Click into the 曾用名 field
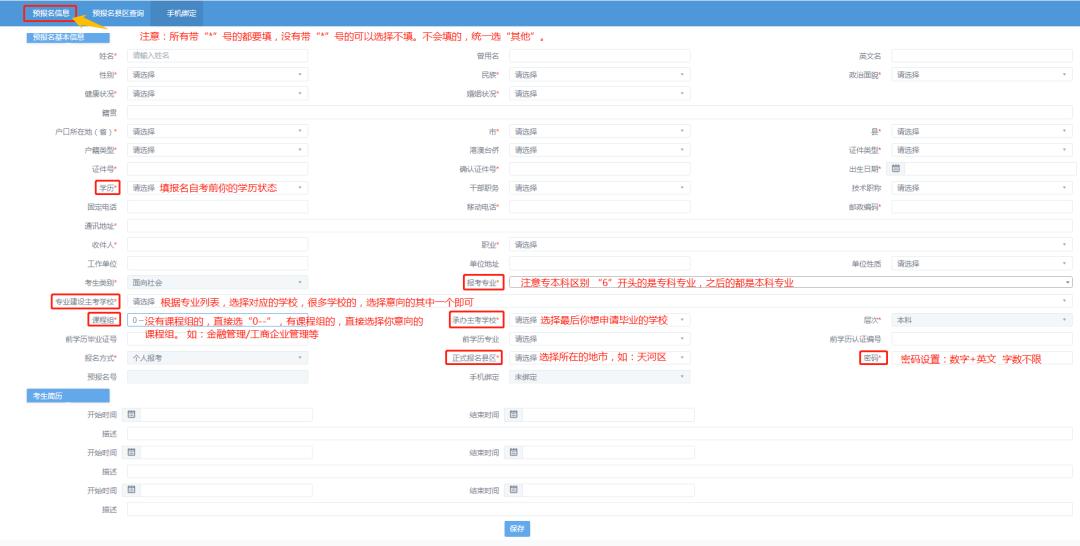 point(599,56)
